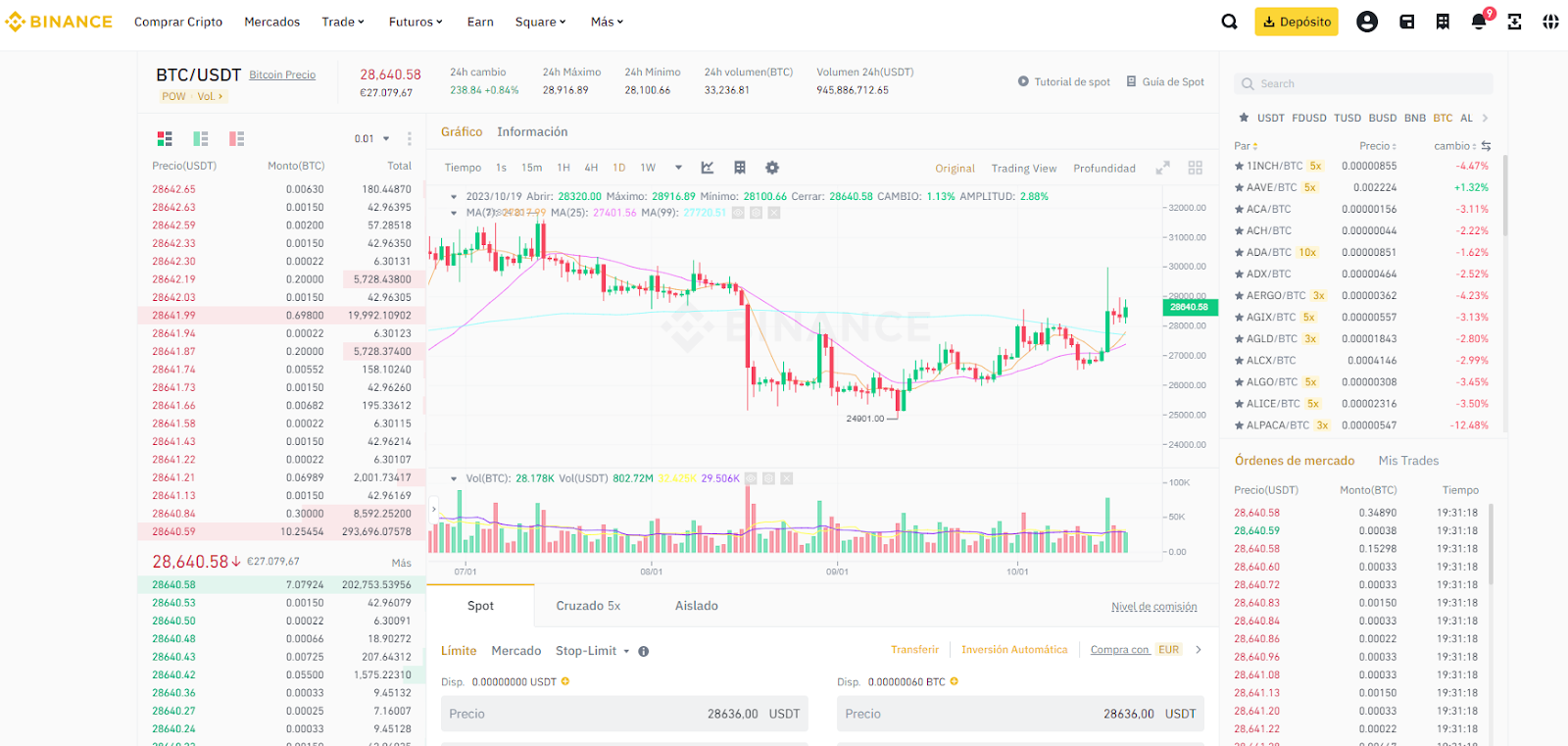1568x746 pixels.
Task: Hide Volume indicator with eye icon
Action: pos(751,478)
